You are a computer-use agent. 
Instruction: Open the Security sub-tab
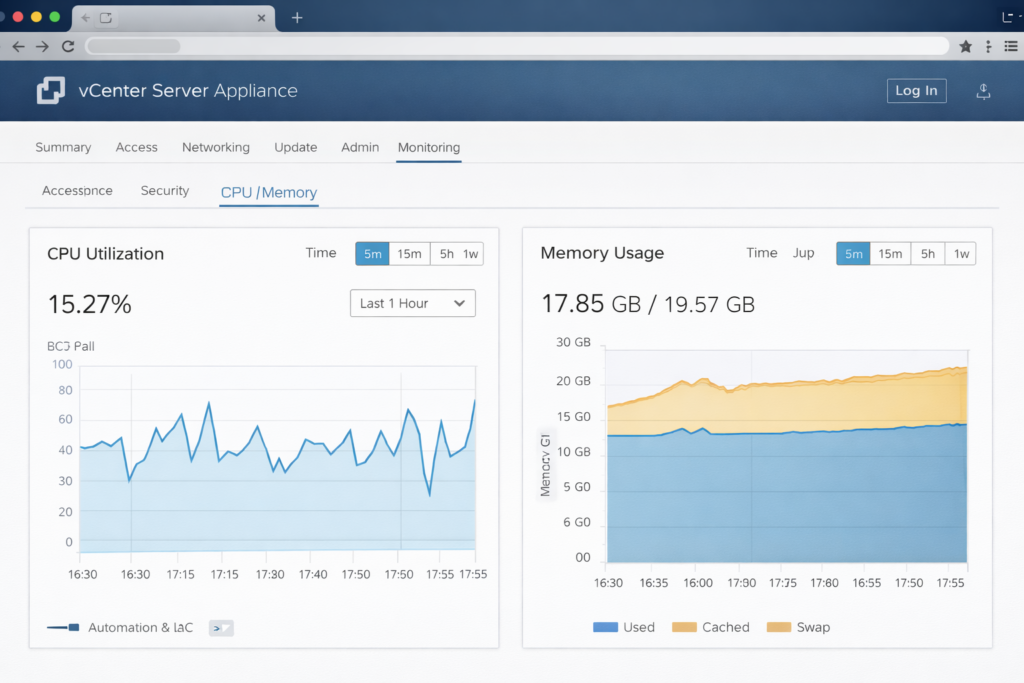[x=164, y=190]
